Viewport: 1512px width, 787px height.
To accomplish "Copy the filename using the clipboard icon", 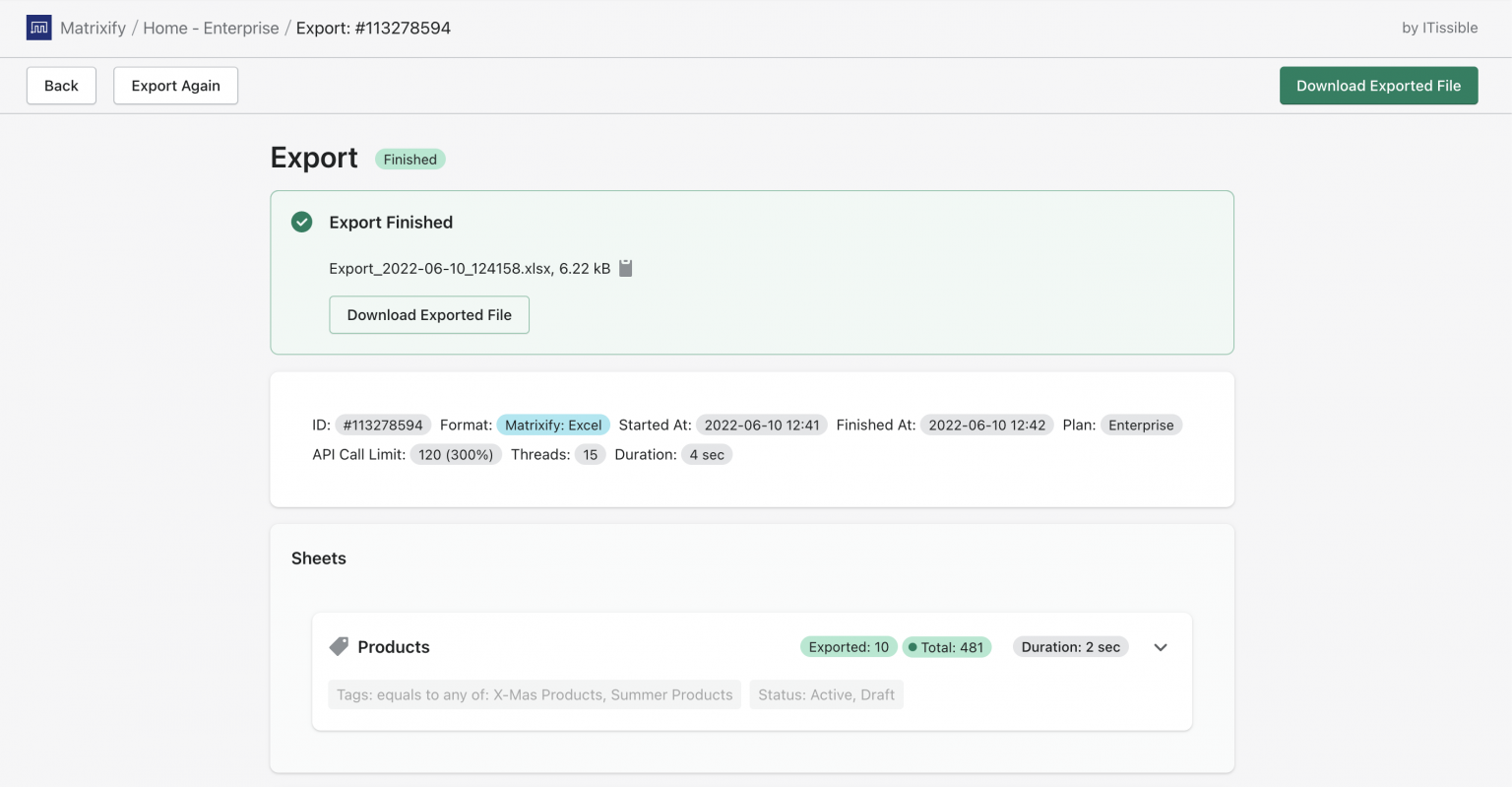I will (626, 267).
